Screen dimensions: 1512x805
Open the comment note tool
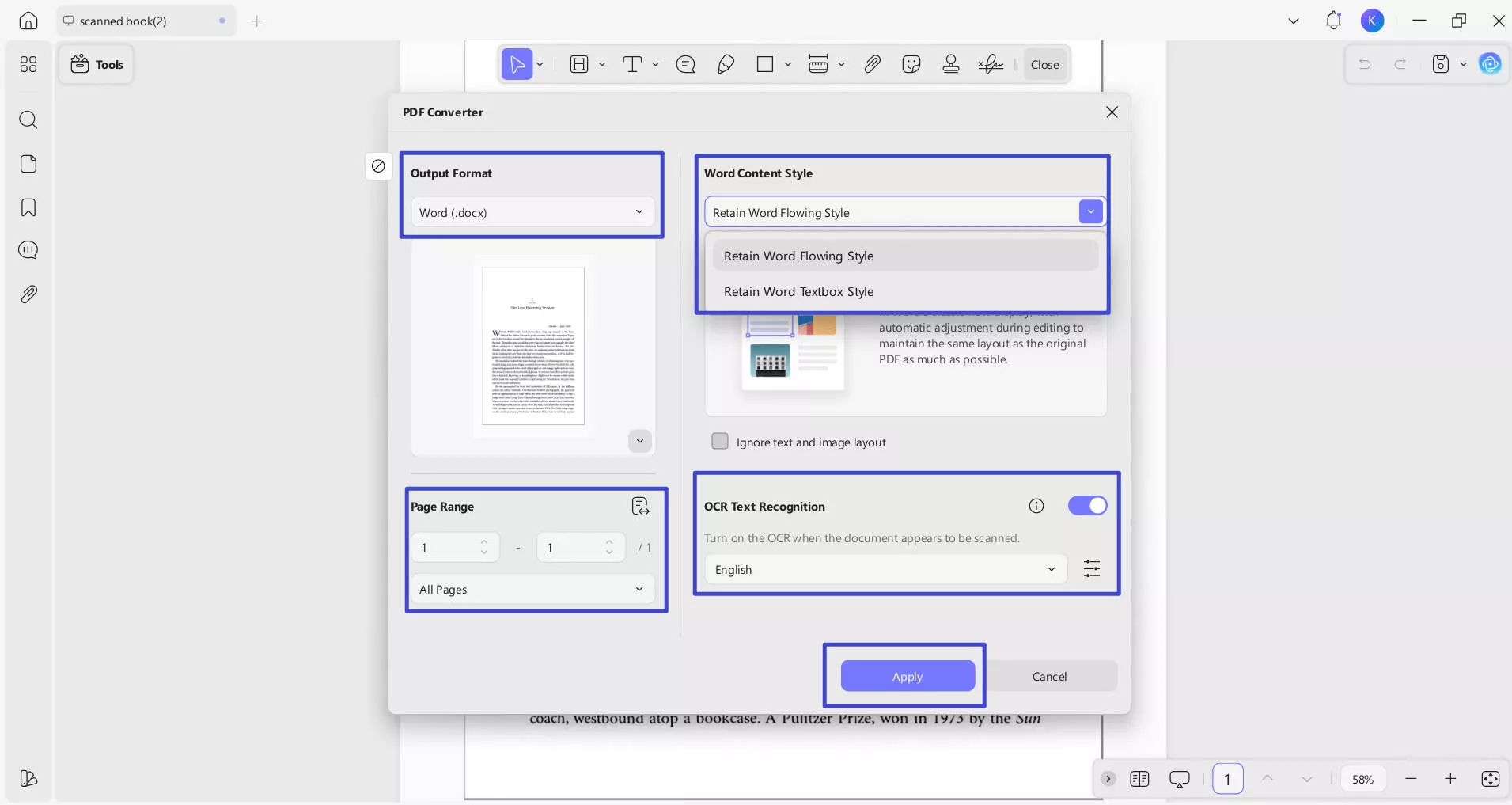(685, 64)
